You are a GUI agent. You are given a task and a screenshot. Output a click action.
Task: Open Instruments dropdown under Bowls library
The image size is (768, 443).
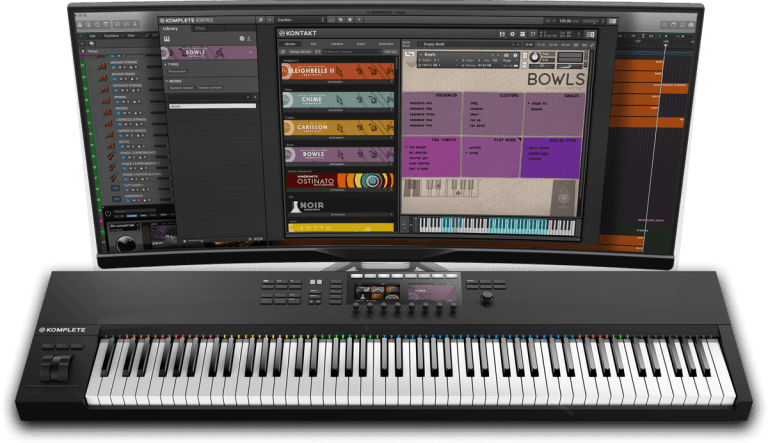339,164
